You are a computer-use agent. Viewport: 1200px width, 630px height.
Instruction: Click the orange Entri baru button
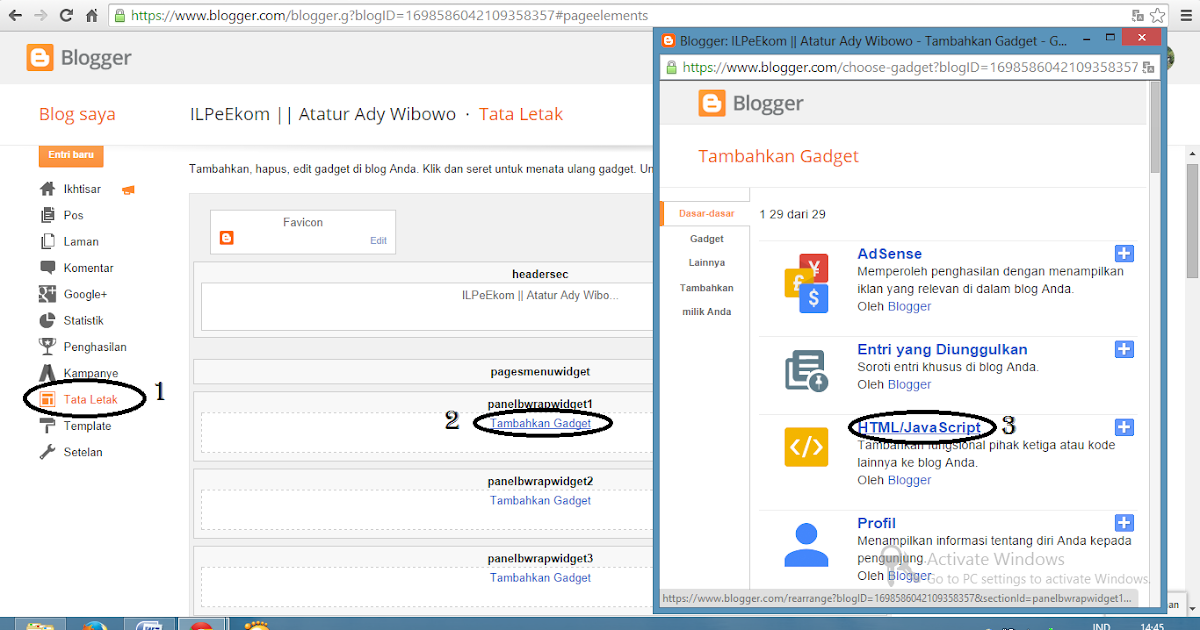[x=71, y=156]
